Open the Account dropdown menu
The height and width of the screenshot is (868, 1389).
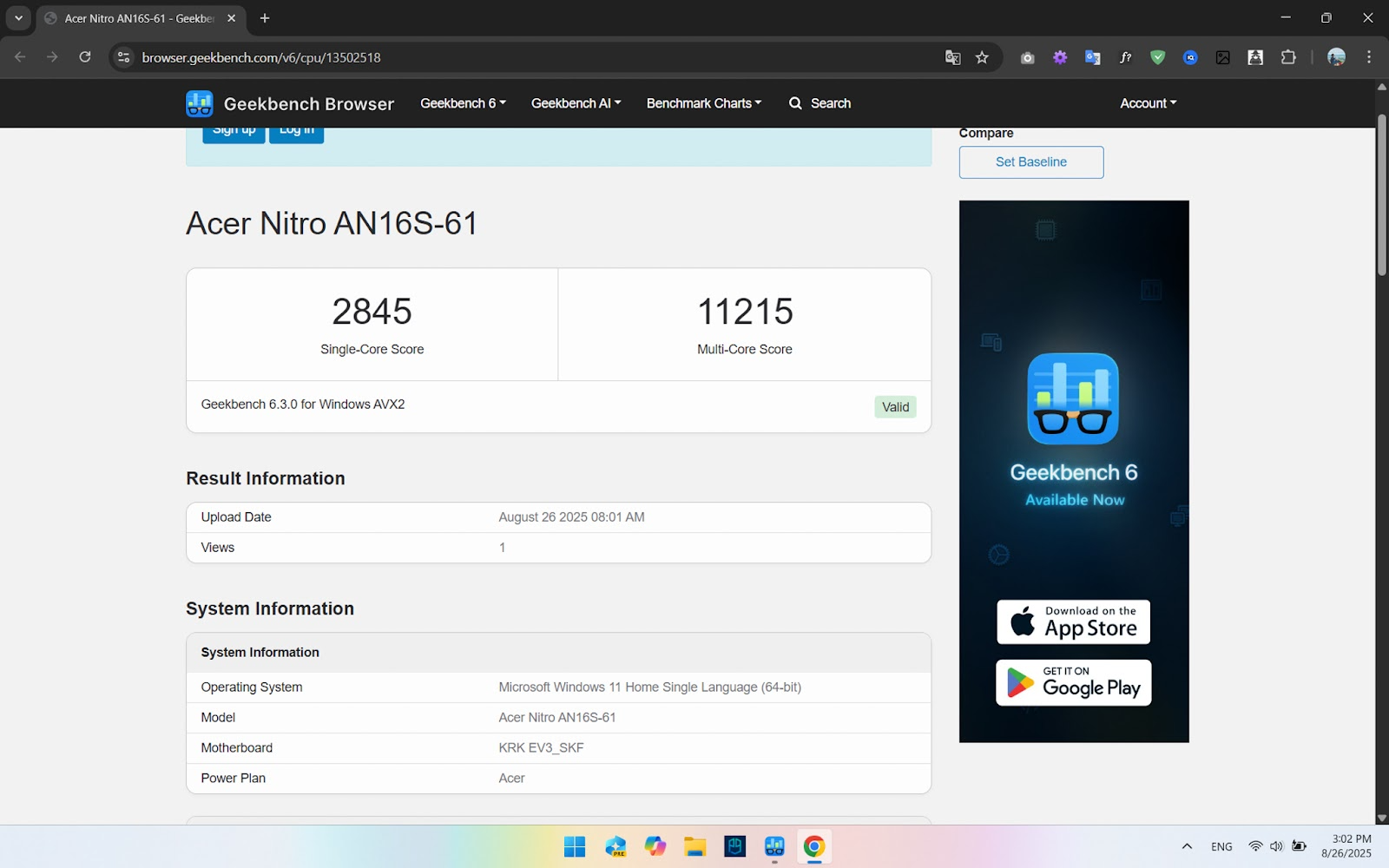pyautogui.click(x=1148, y=103)
